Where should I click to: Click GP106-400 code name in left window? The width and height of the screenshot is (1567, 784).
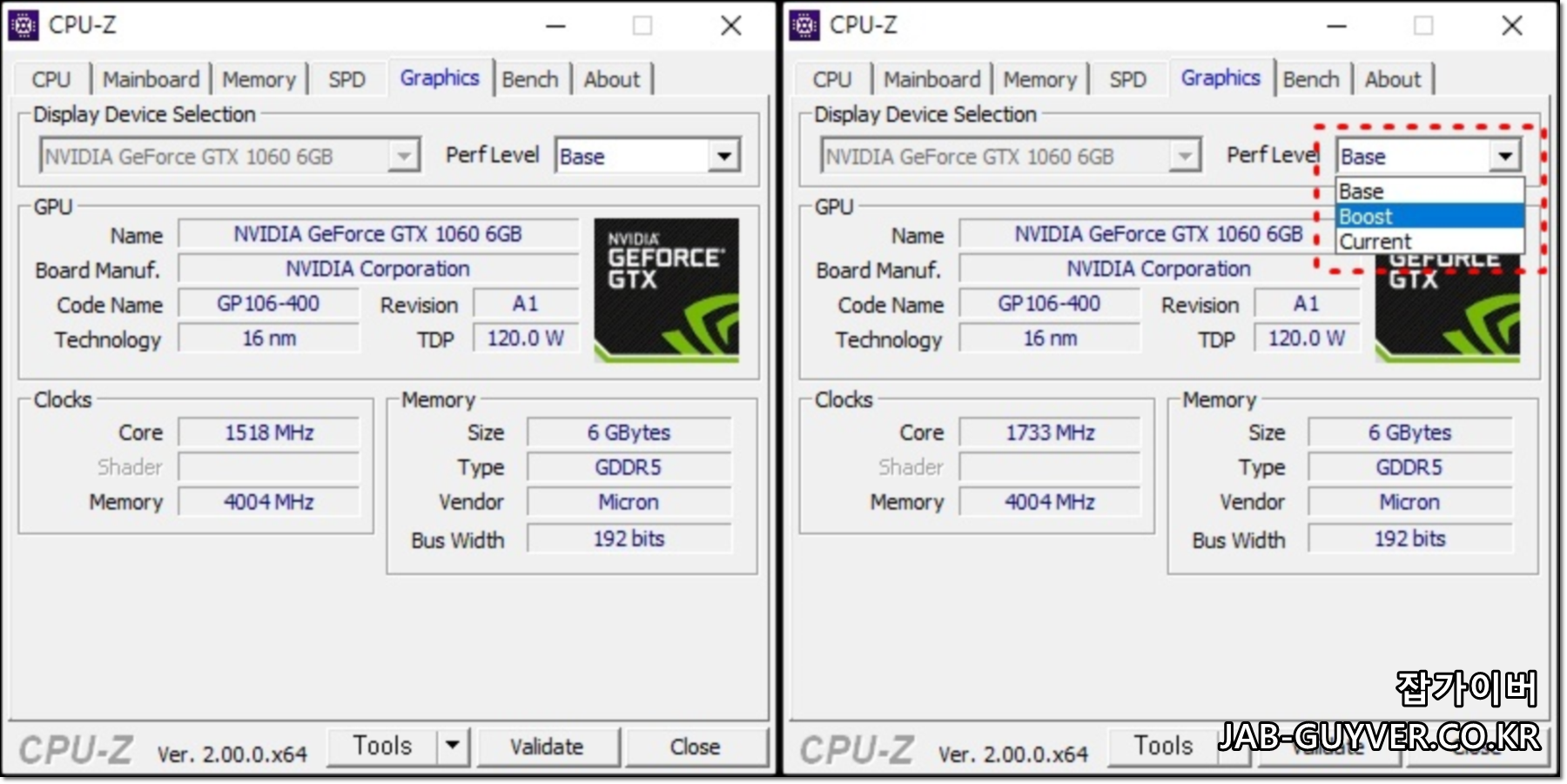pyautogui.click(x=268, y=304)
